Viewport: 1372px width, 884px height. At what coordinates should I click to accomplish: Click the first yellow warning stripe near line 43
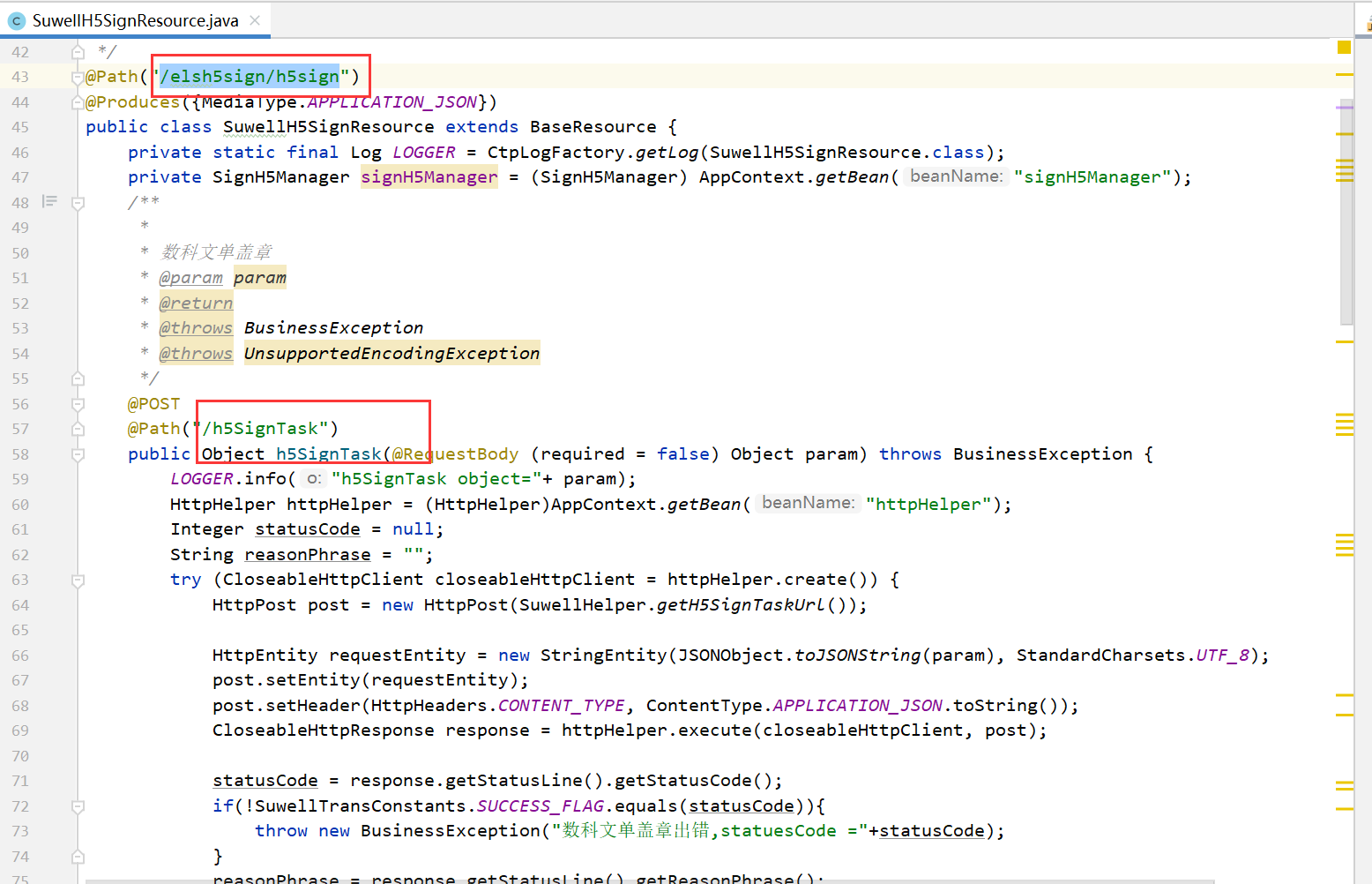click(1344, 75)
